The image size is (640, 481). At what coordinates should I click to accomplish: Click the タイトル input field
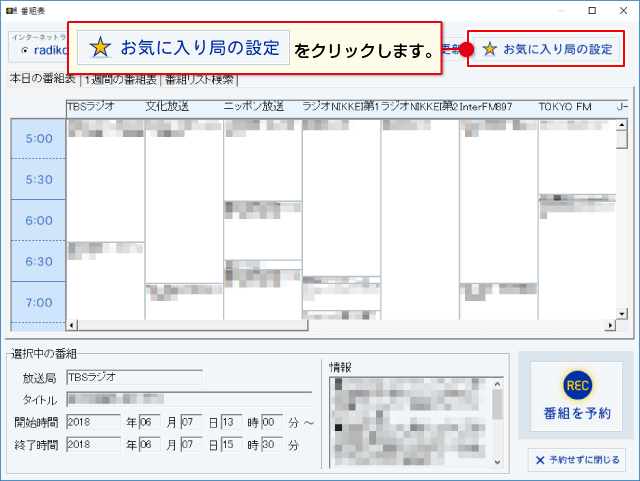189,399
